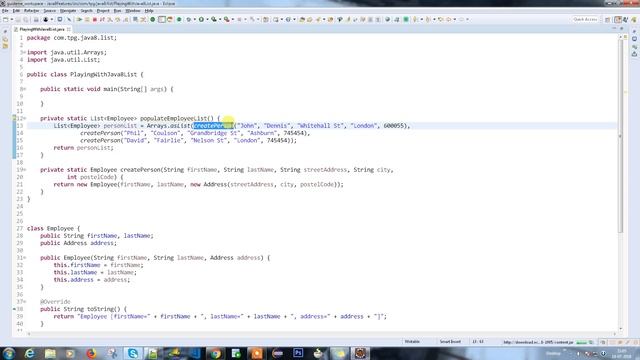Click the New file toolbar icon
Image resolution: width=640 pixels, height=360 pixels.
[x=6, y=20]
